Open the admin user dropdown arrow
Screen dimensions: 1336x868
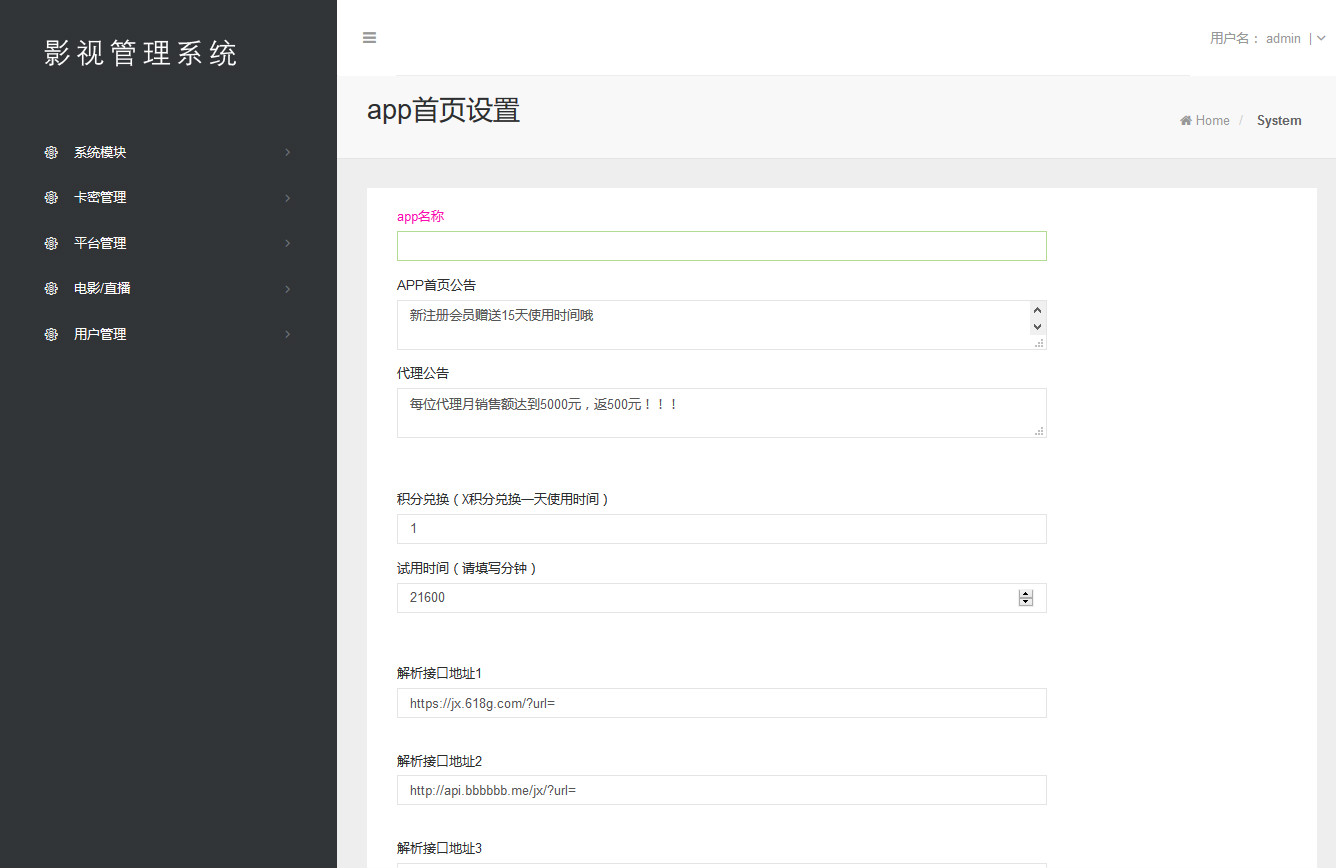click(1321, 39)
